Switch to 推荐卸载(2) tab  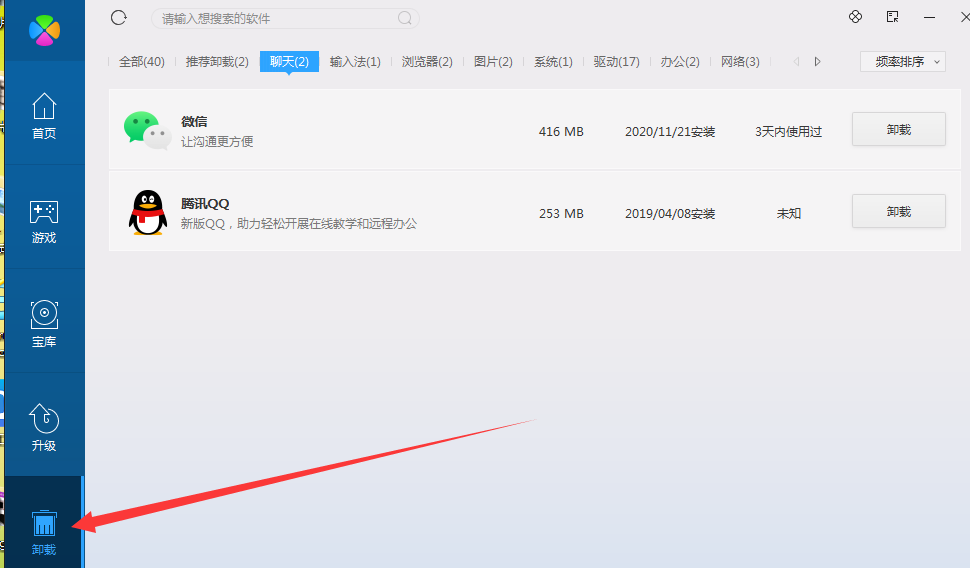click(217, 61)
